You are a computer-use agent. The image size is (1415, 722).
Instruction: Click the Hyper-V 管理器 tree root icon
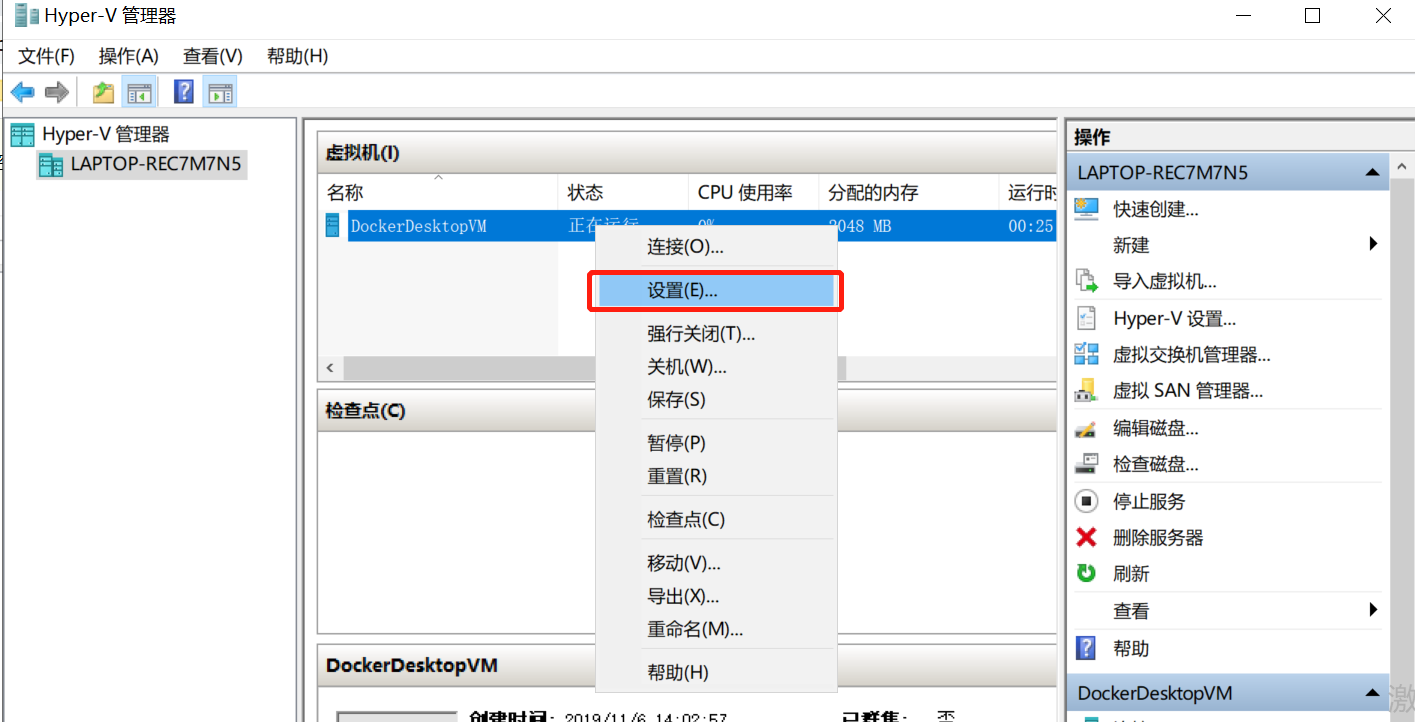click(x=22, y=134)
